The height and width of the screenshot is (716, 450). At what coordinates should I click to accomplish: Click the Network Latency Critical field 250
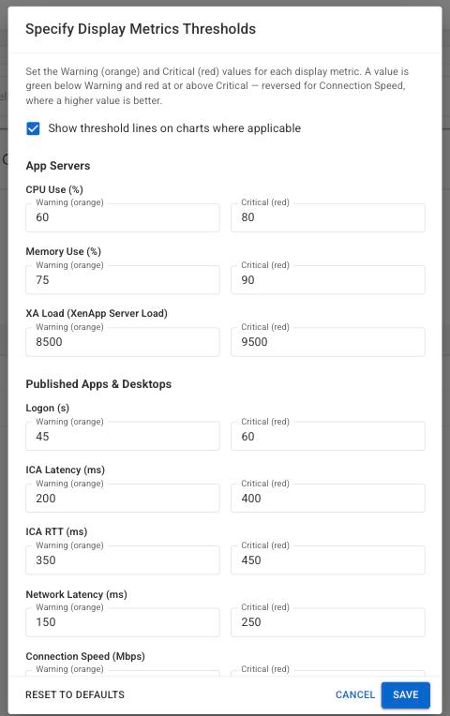tap(328, 622)
